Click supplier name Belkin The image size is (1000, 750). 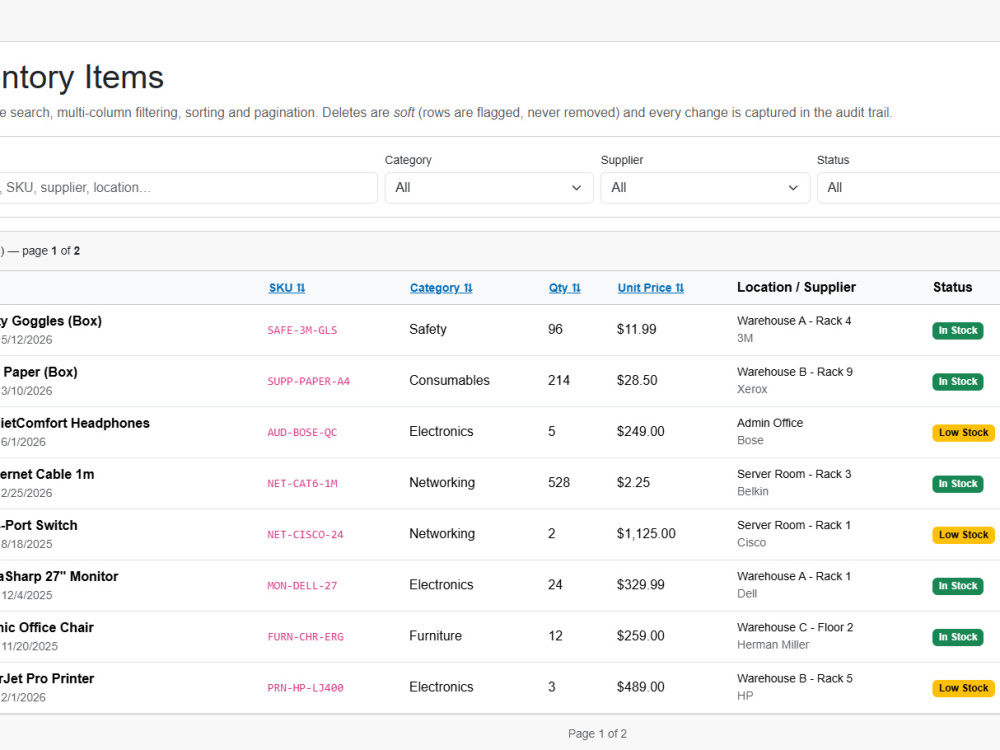753,491
